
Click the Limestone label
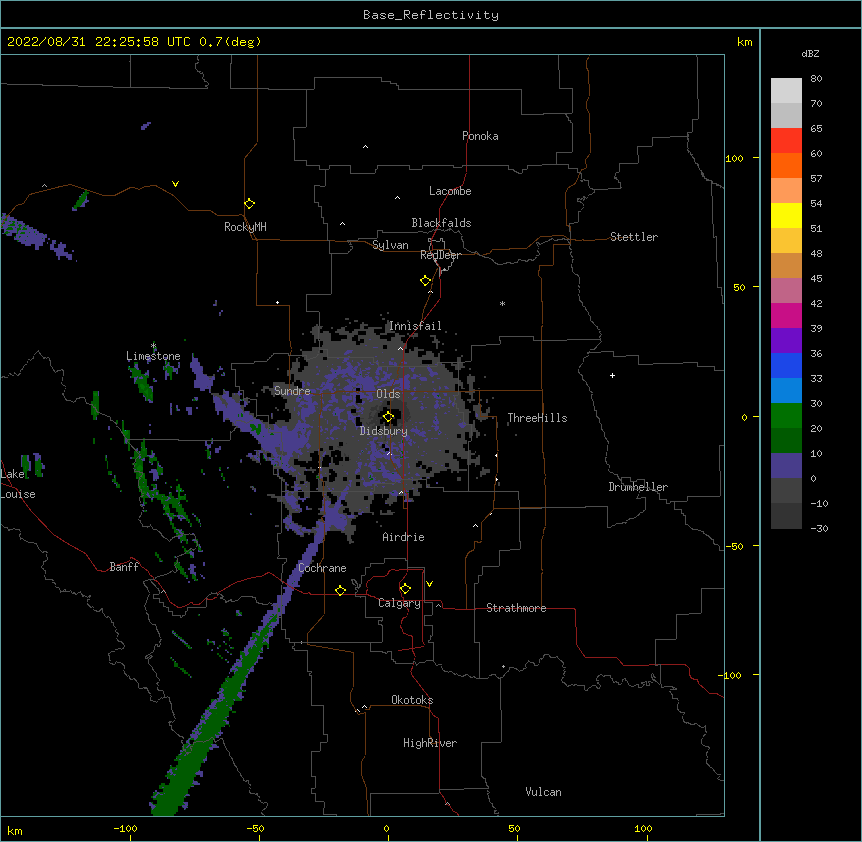[153, 356]
